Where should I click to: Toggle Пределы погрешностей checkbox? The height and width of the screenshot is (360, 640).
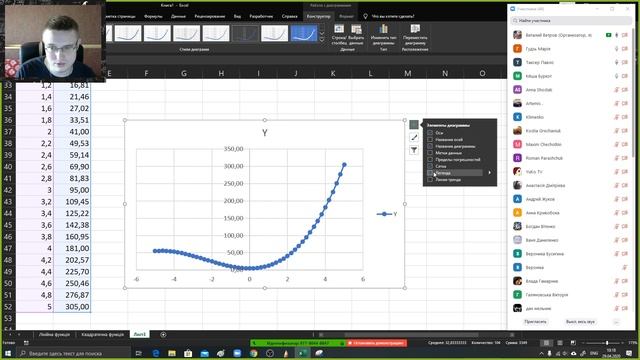[x=430, y=160]
